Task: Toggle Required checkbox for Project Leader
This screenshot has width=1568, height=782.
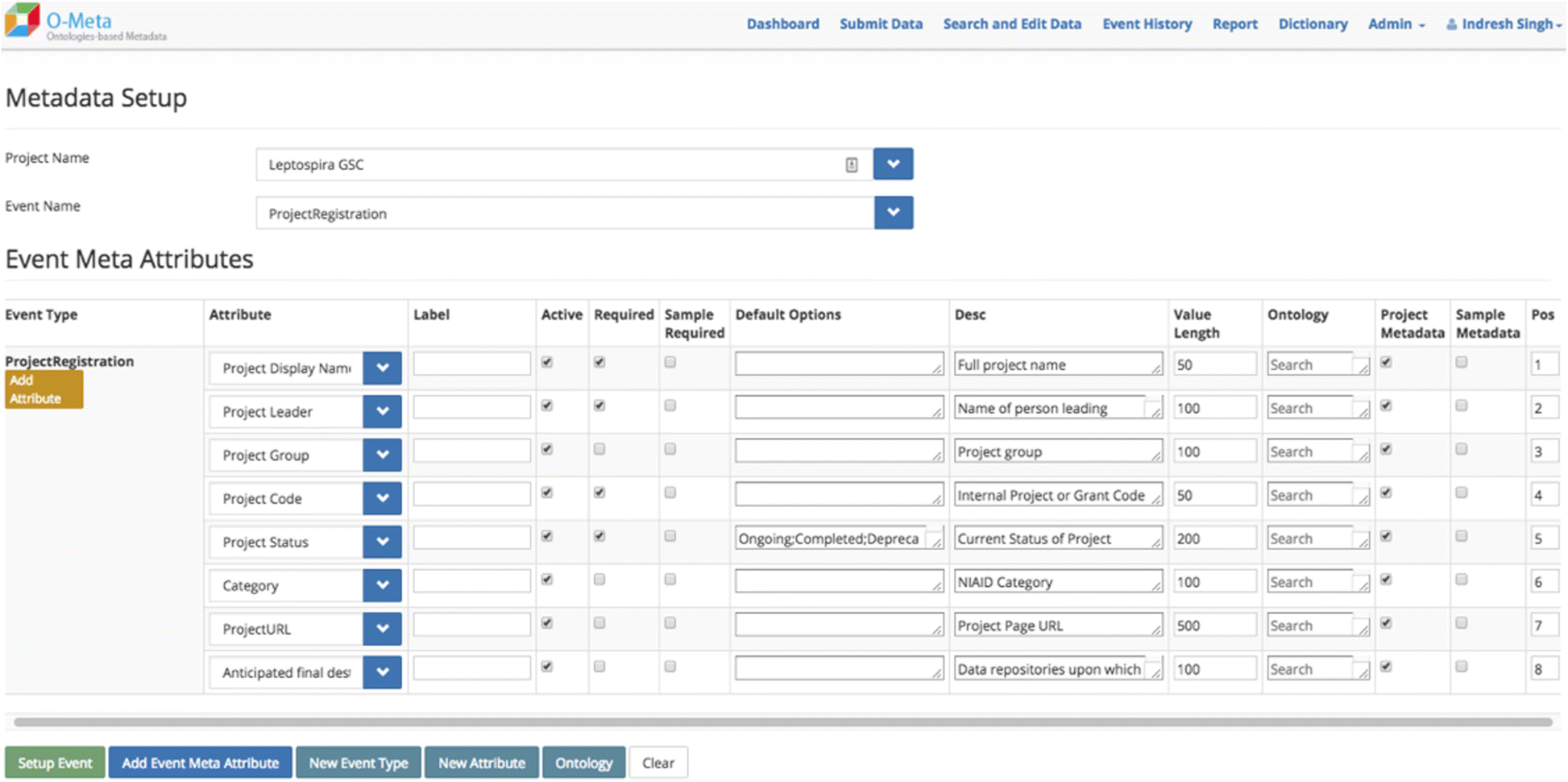Action: [x=599, y=406]
